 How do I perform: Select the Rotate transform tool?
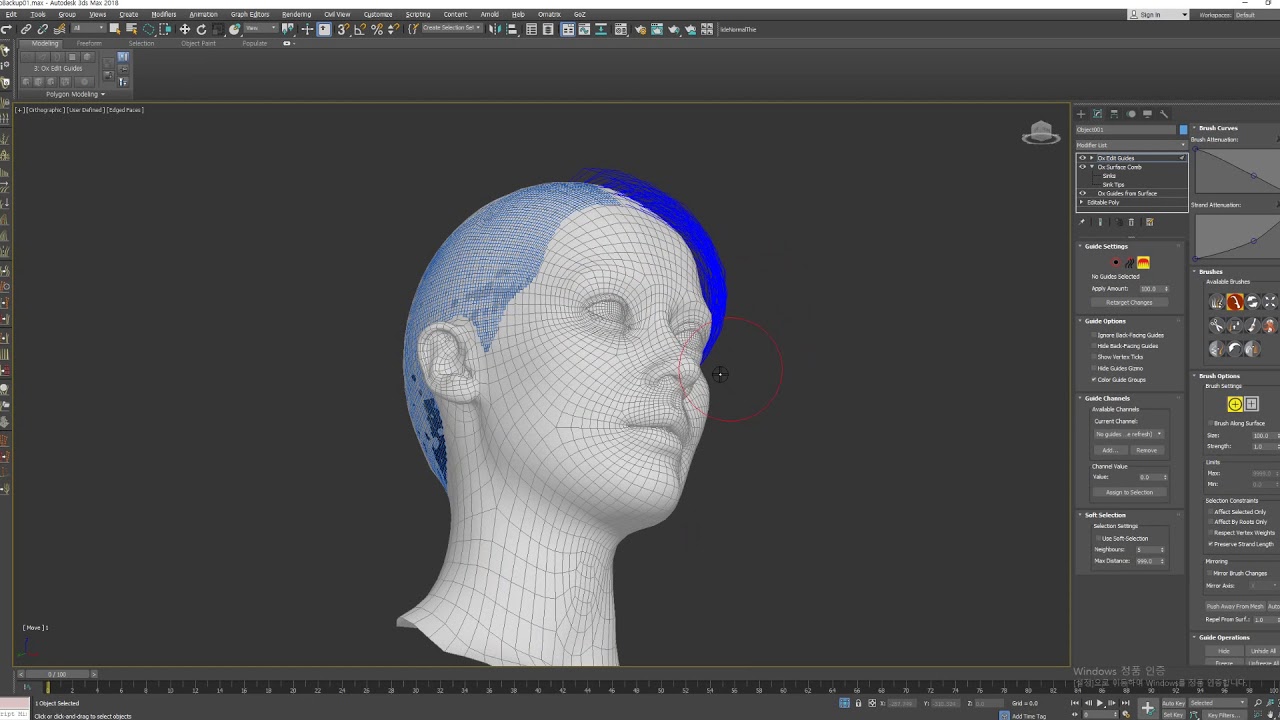point(201,30)
